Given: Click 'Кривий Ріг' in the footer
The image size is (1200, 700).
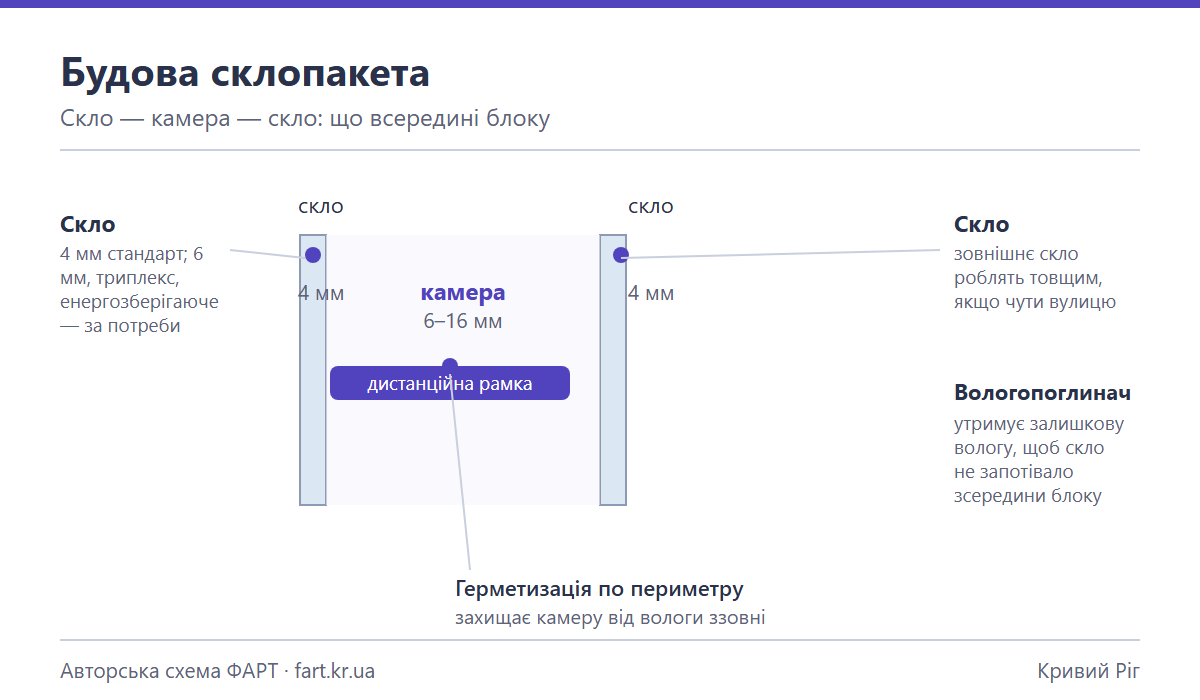Looking at the screenshot, I should [x=1089, y=670].
